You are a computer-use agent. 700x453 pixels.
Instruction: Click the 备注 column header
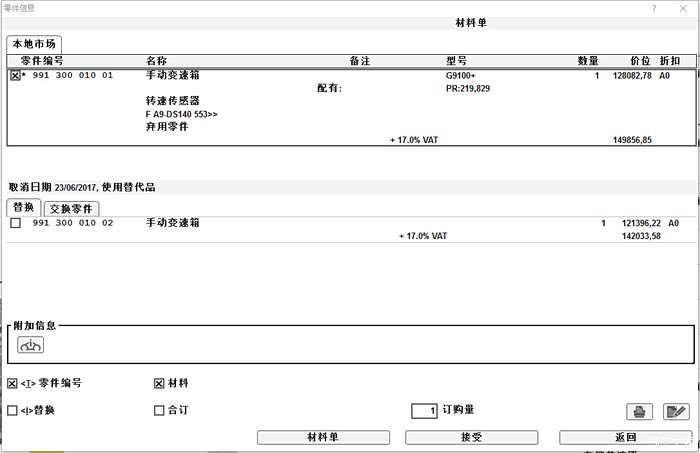tap(360, 61)
